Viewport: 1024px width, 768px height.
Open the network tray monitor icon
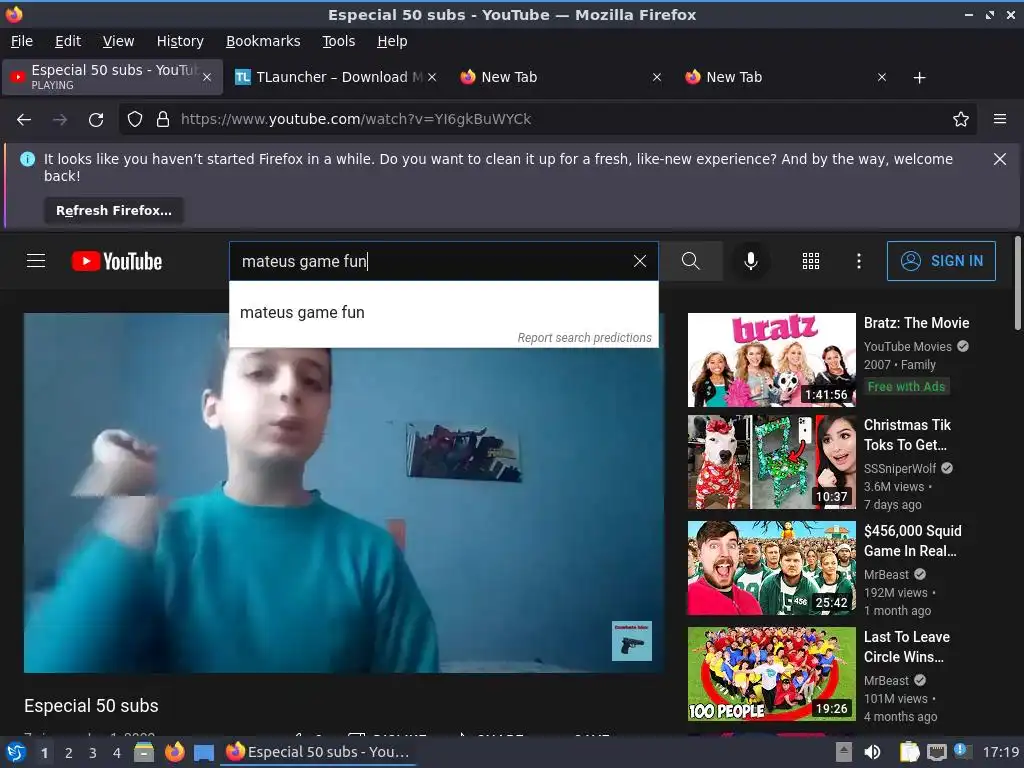click(x=936, y=752)
